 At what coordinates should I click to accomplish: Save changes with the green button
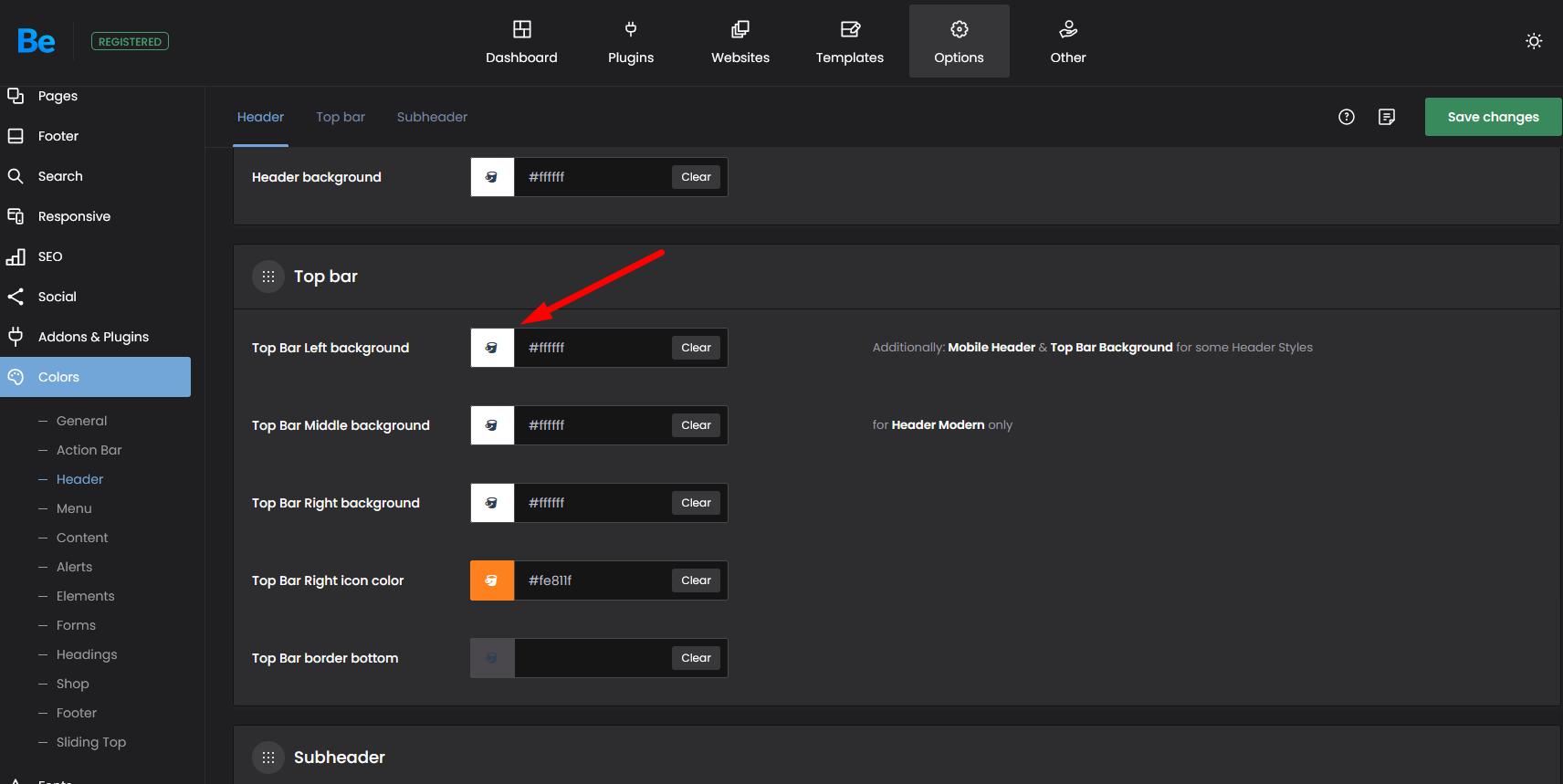click(x=1493, y=117)
